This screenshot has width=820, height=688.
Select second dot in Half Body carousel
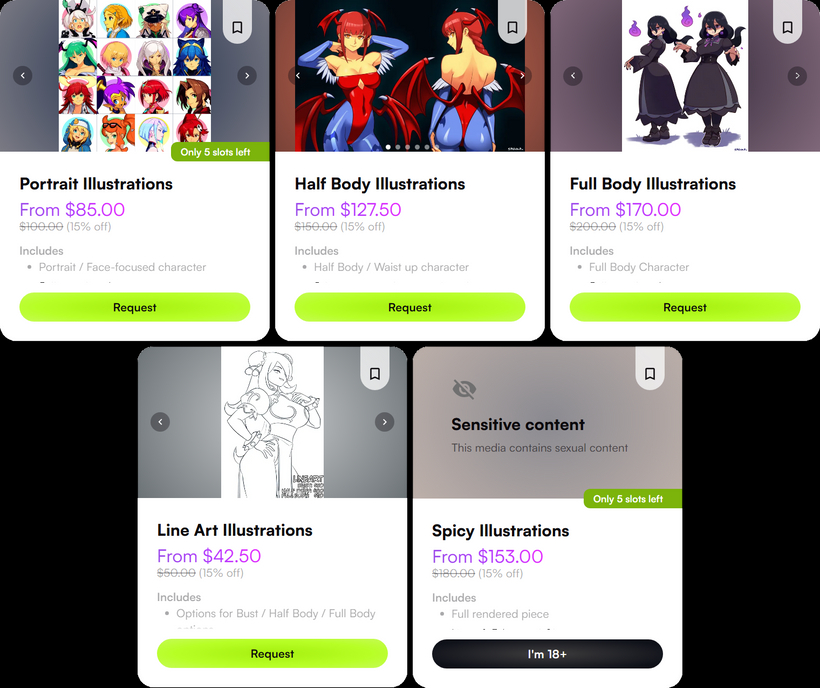(398, 147)
